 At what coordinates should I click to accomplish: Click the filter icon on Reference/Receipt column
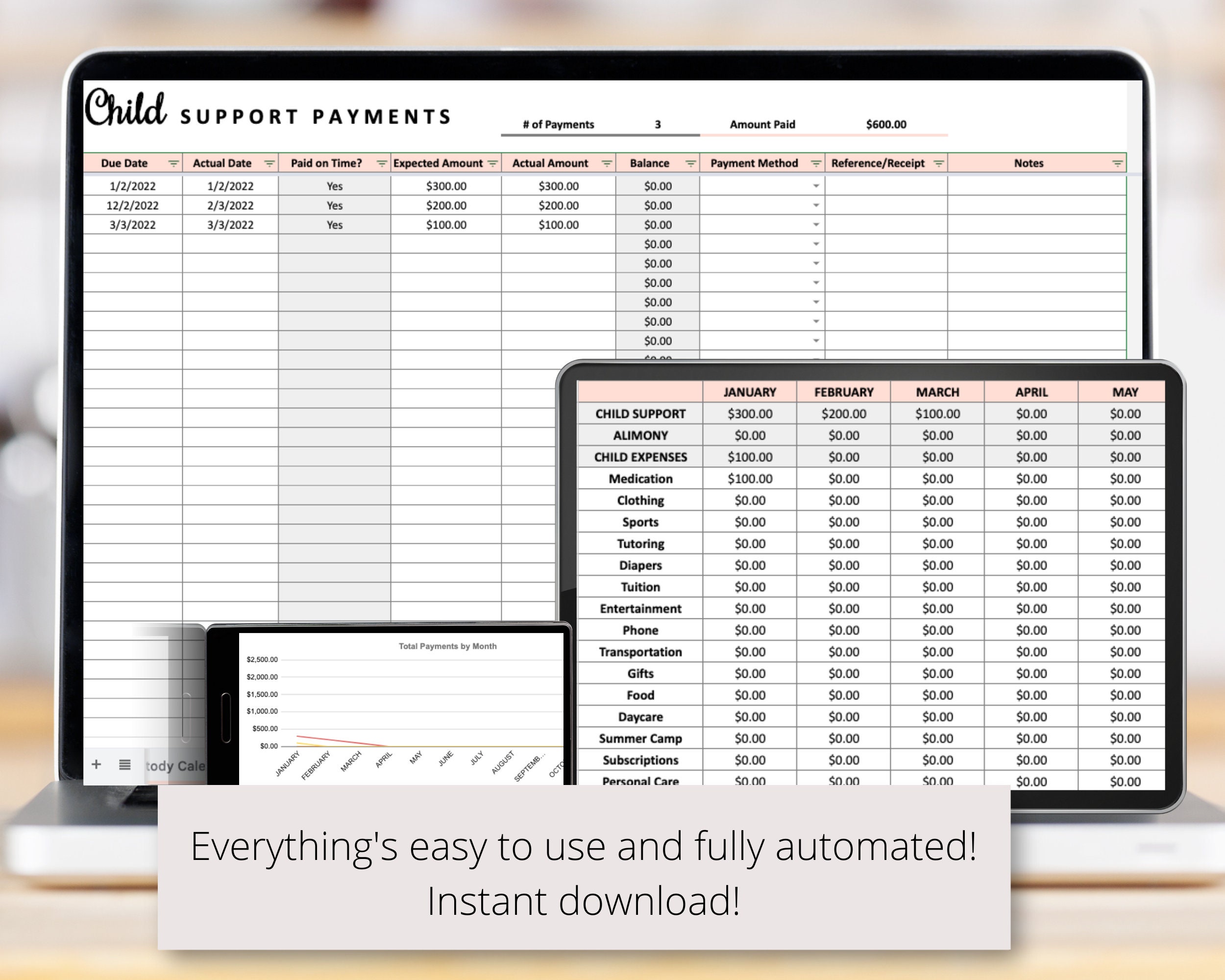938,163
